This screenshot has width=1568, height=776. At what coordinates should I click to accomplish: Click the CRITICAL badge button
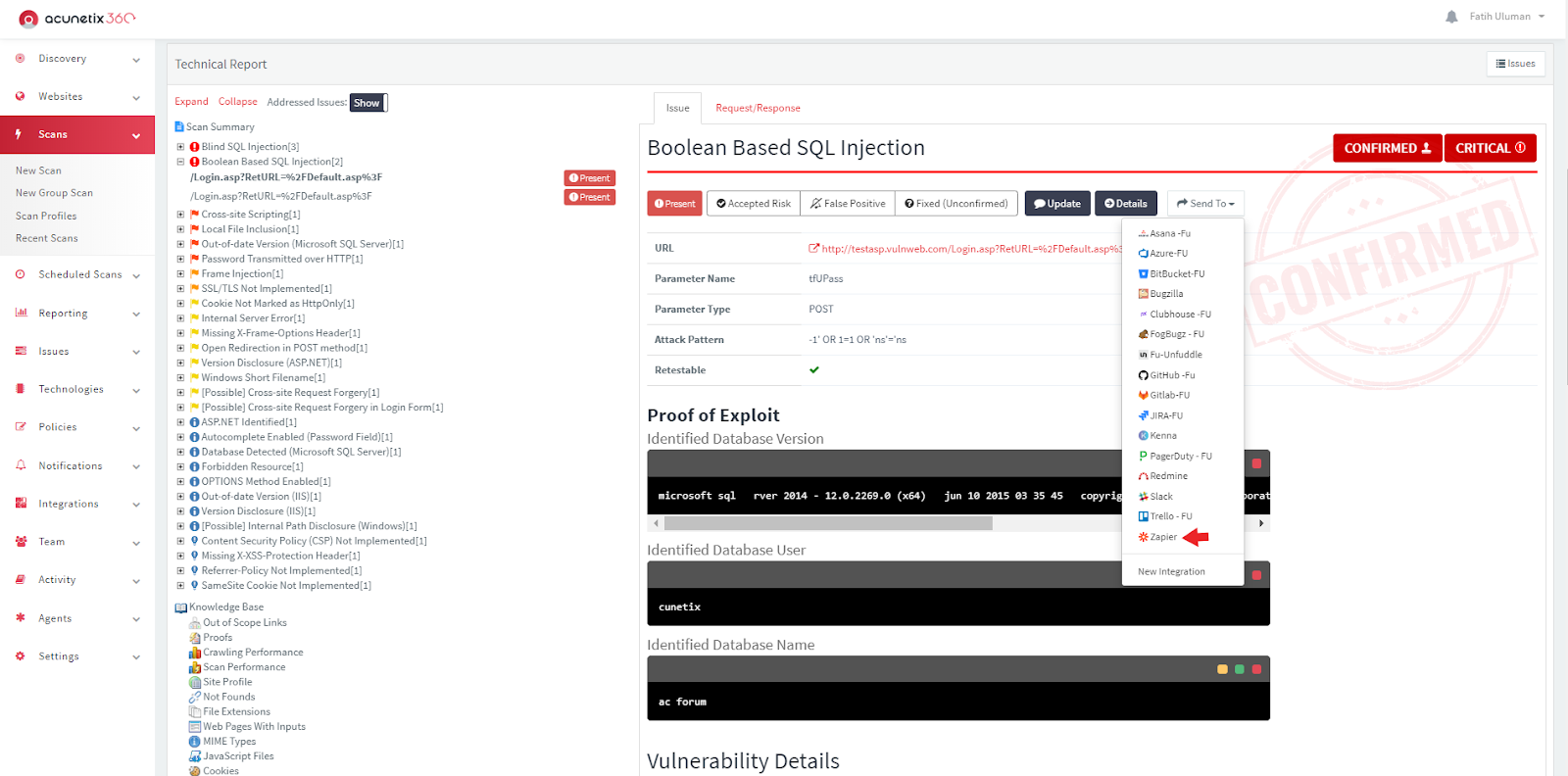point(1490,148)
